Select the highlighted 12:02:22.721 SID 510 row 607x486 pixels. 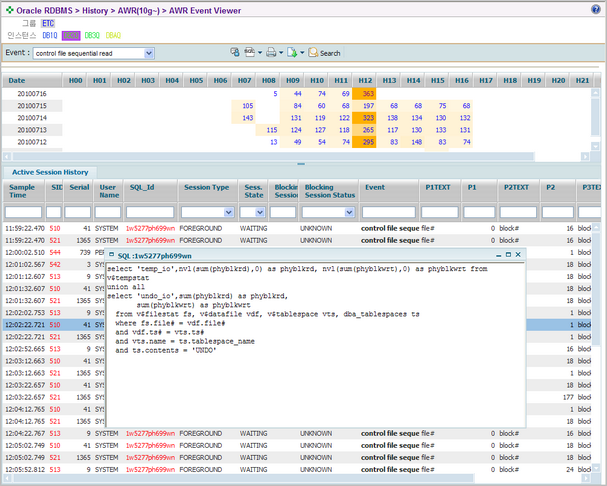click(x=297, y=325)
